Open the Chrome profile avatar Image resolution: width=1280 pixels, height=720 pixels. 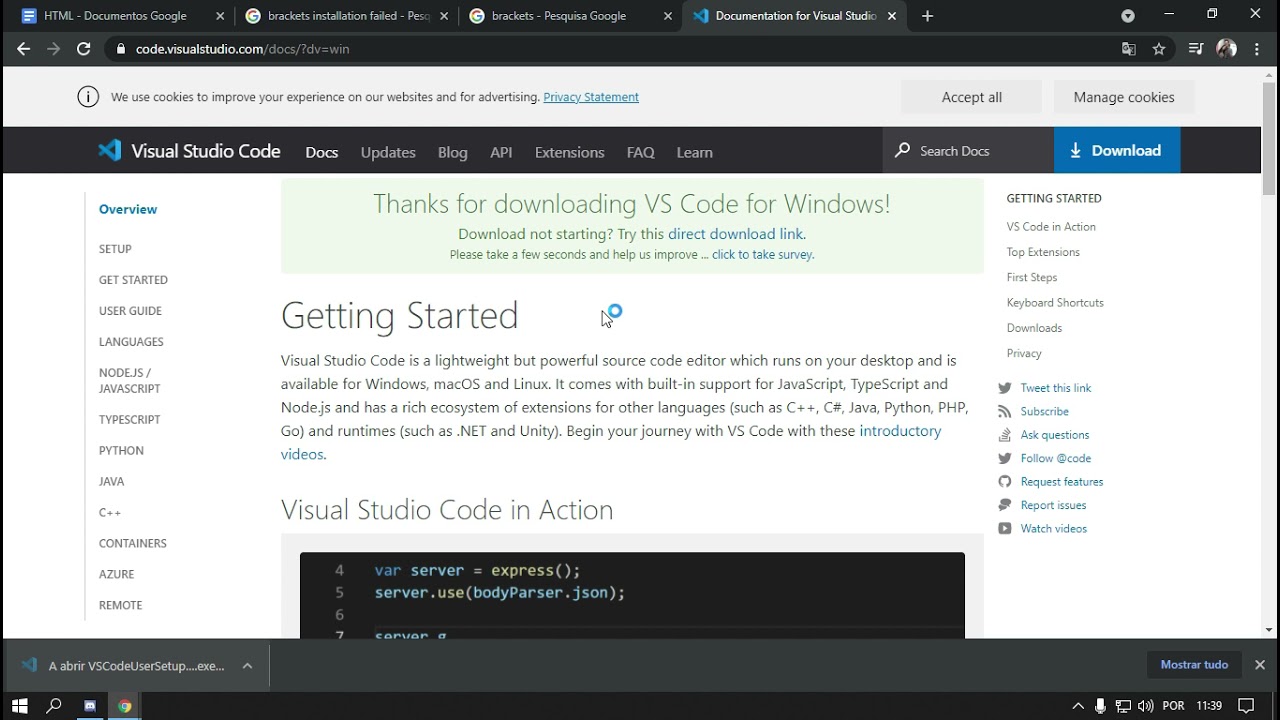click(x=1227, y=48)
